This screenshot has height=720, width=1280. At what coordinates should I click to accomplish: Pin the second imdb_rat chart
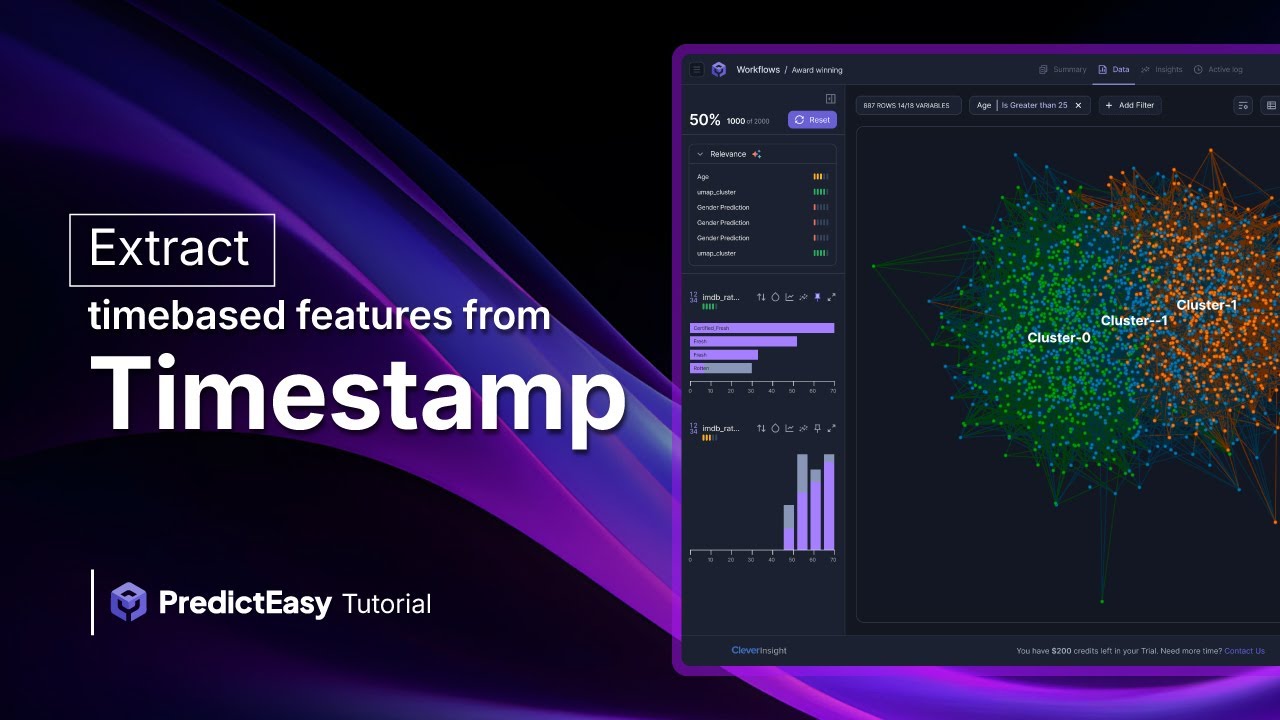tap(817, 428)
